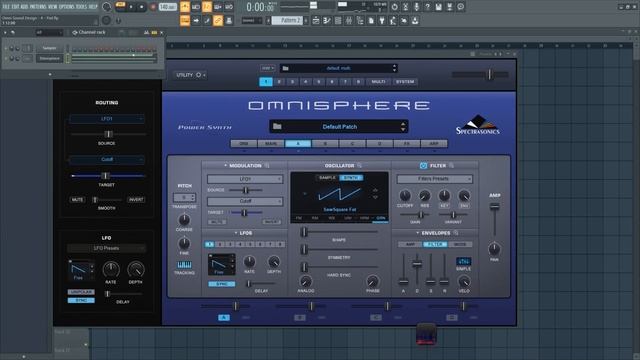Viewport: 640px width, 360px height.
Task: Zoom the Filter section magnifier icon
Action: point(451,165)
